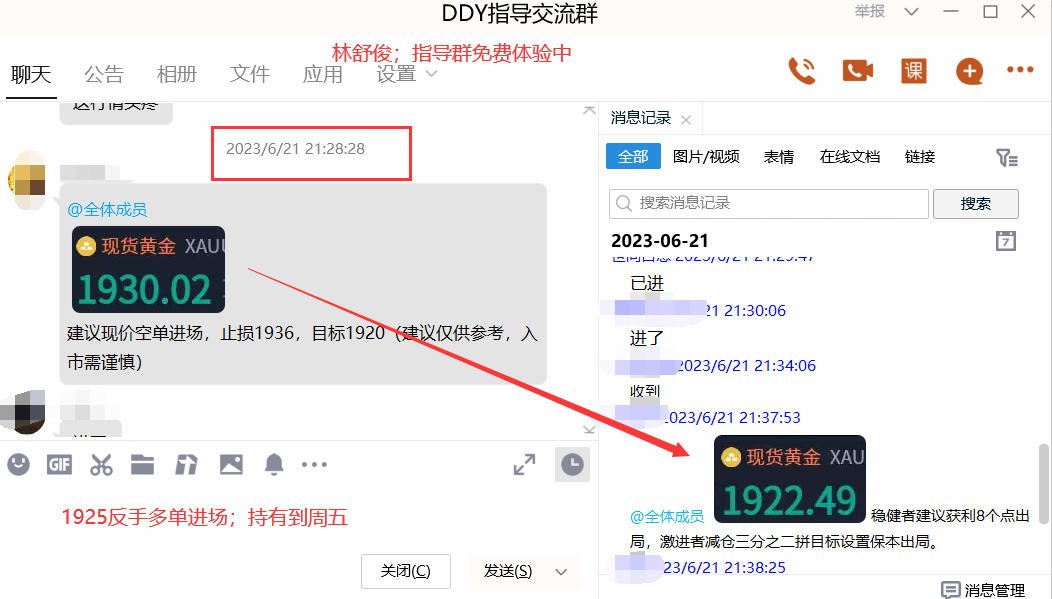Filter records by 表情
This screenshot has width=1052, height=599.
779,156
